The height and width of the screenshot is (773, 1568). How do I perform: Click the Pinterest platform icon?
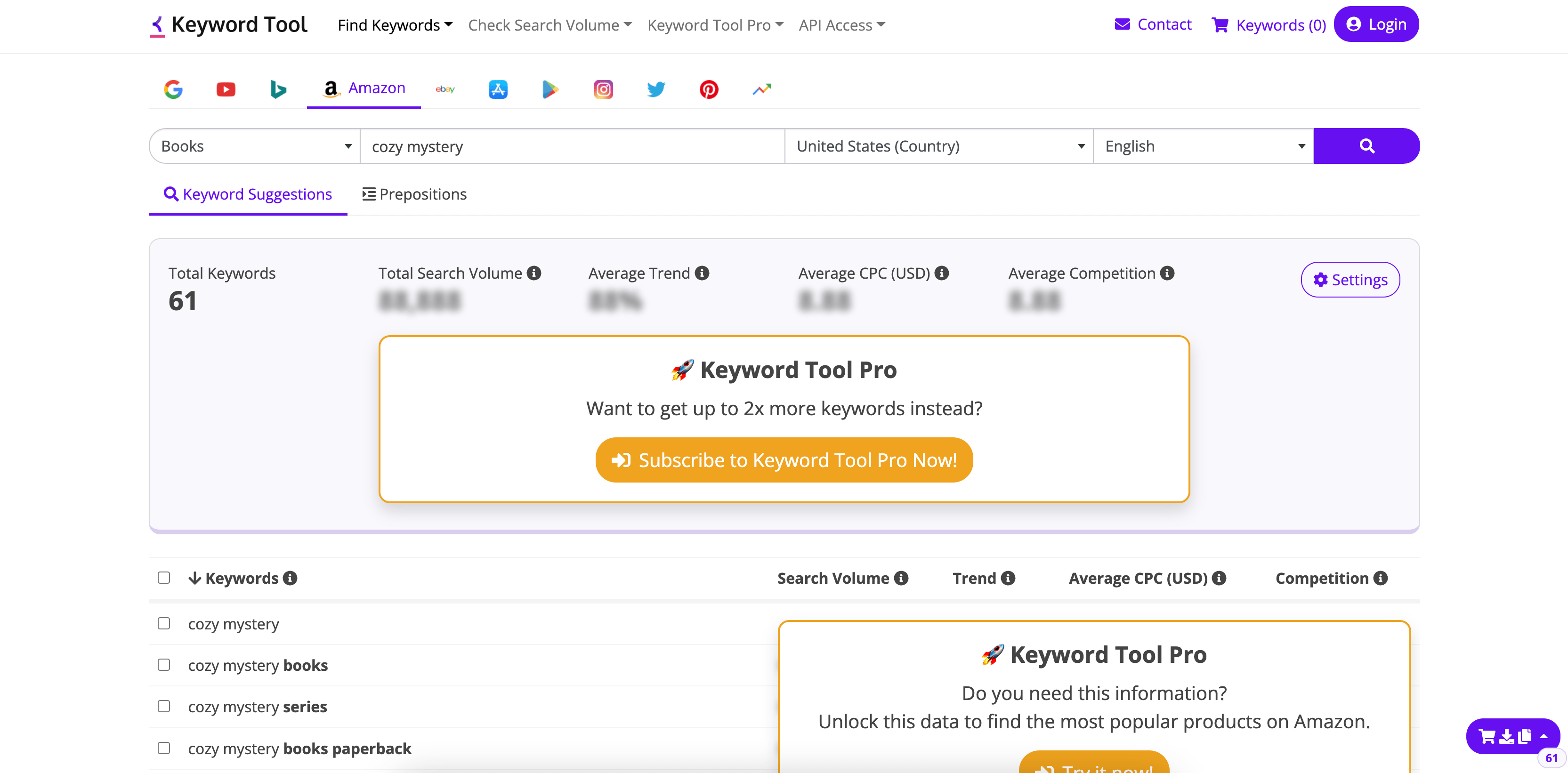[x=710, y=88]
